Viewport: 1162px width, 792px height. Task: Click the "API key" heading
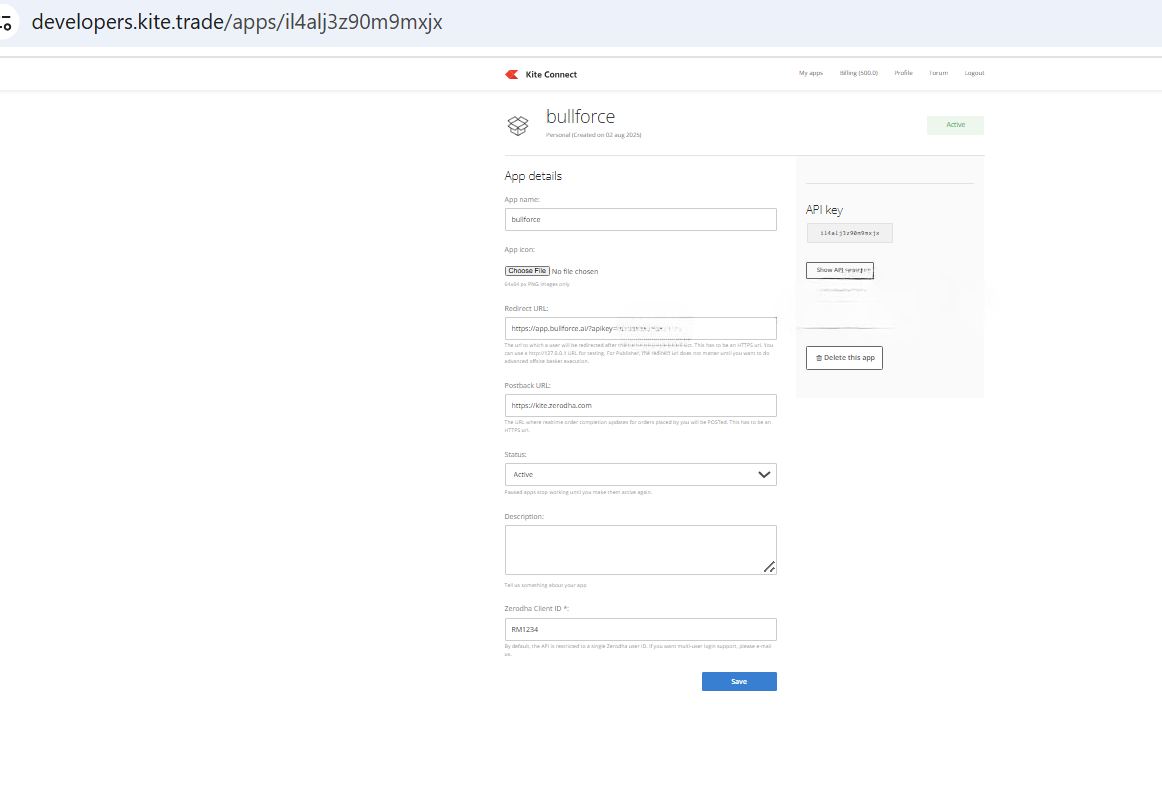tap(824, 210)
